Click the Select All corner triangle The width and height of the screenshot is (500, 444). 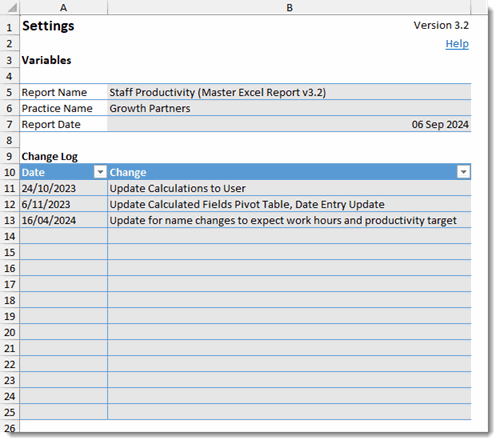point(12,7)
